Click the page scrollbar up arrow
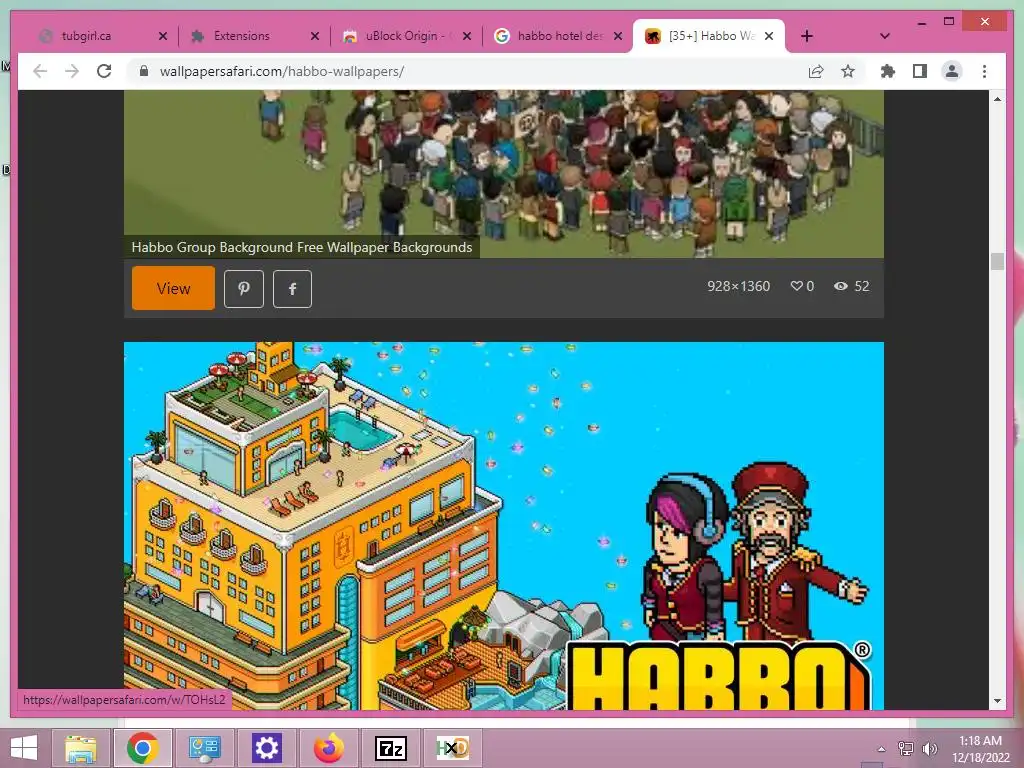 pyautogui.click(x=997, y=99)
